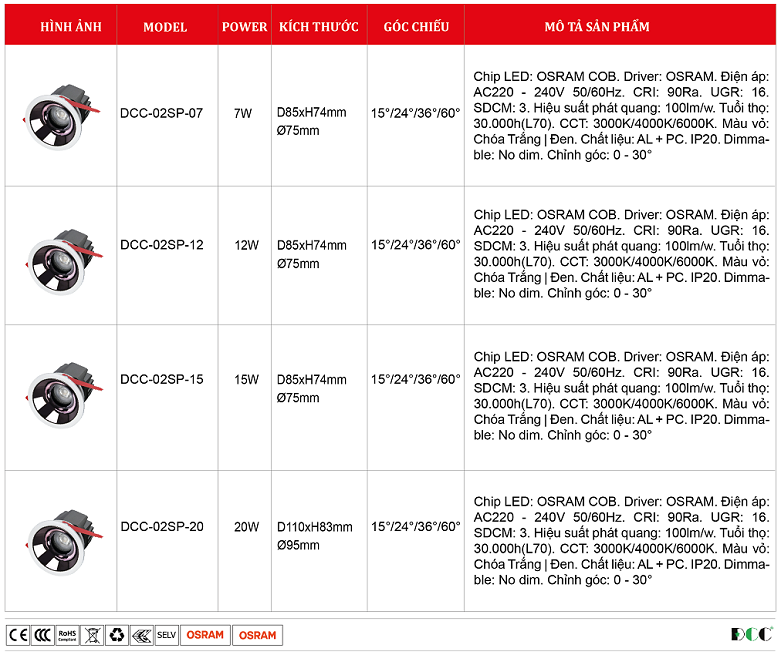Click the DCC brand logo
This screenshot has height=655, width=781.
[x=751, y=634]
